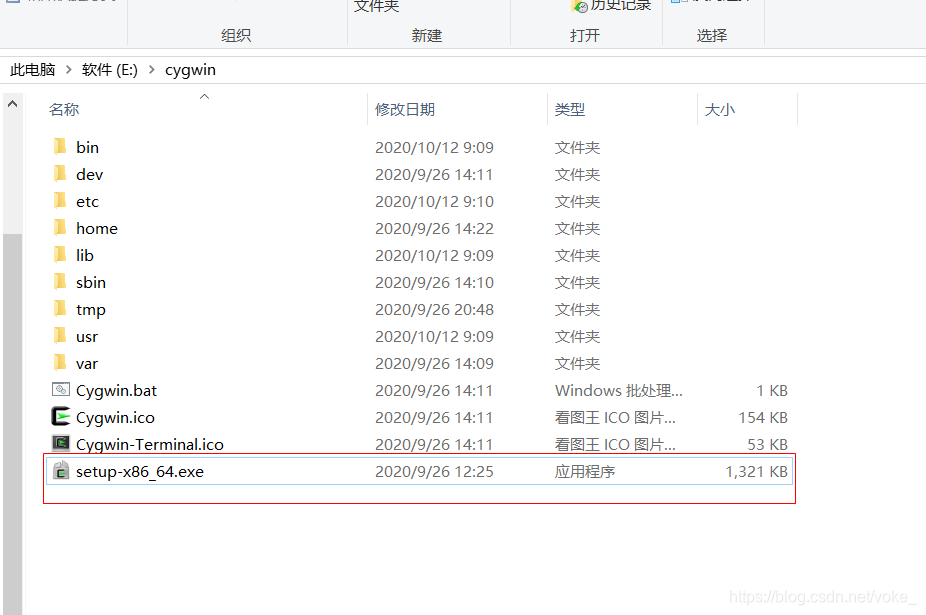Viewport: 926px width, 615px height.
Task: Click the etc folder name
Action: click(x=87, y=201)
